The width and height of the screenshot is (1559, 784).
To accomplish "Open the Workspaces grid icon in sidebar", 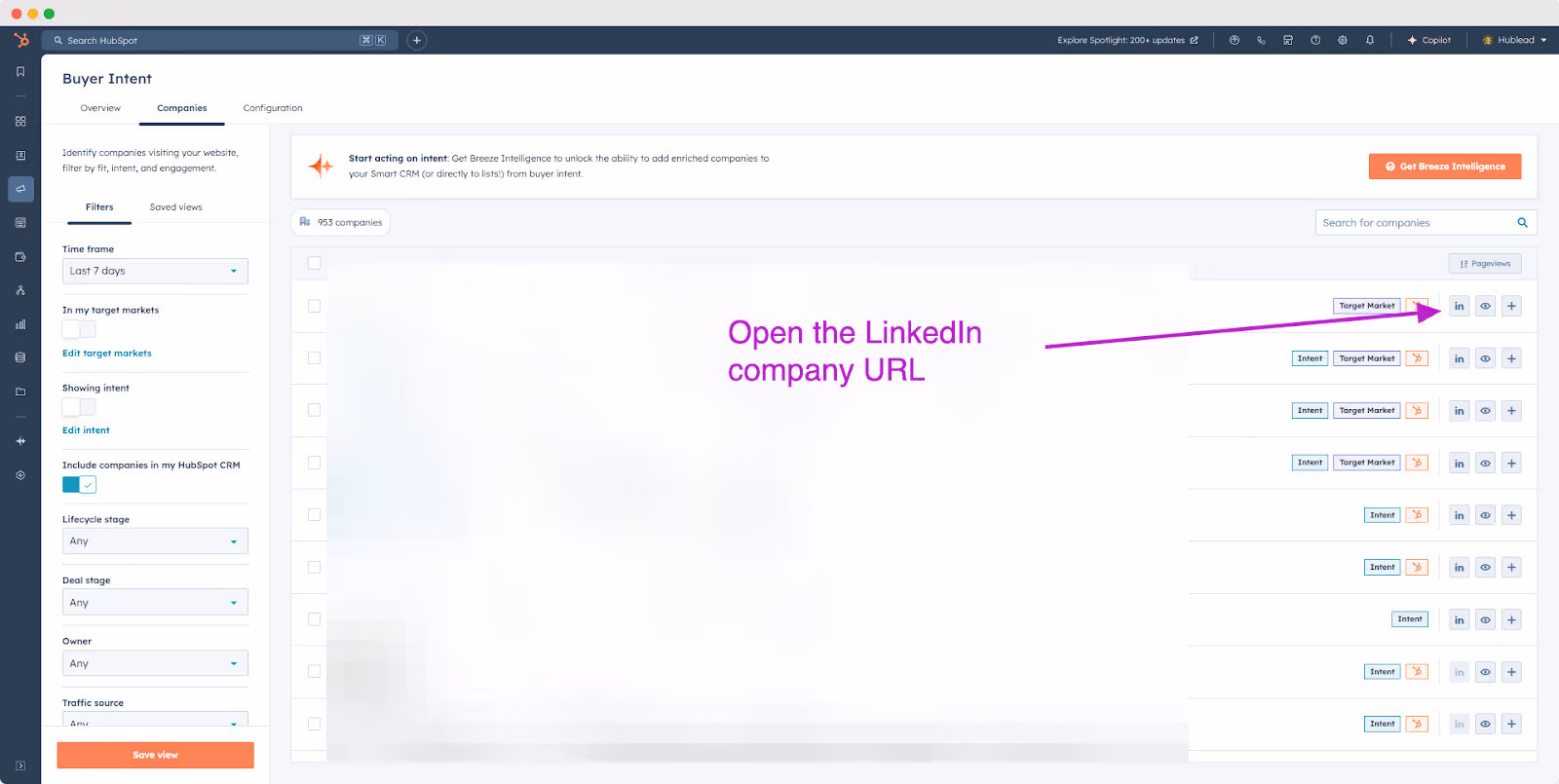I will [x=20, y=122].
